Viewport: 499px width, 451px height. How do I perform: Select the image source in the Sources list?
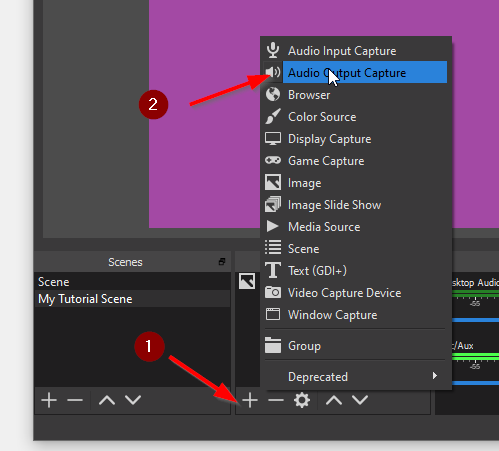[247, 281]
